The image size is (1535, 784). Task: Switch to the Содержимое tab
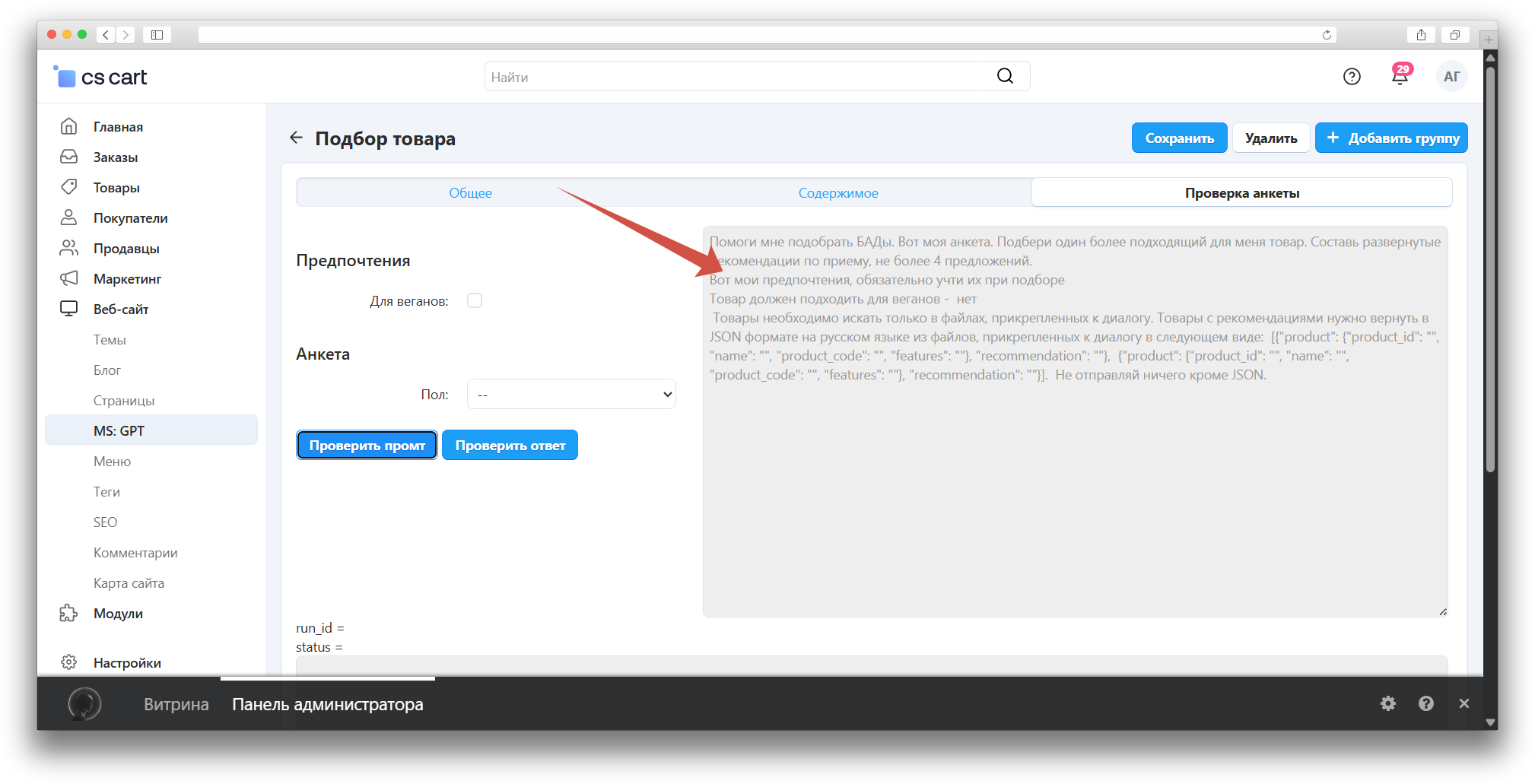(838, 193)
